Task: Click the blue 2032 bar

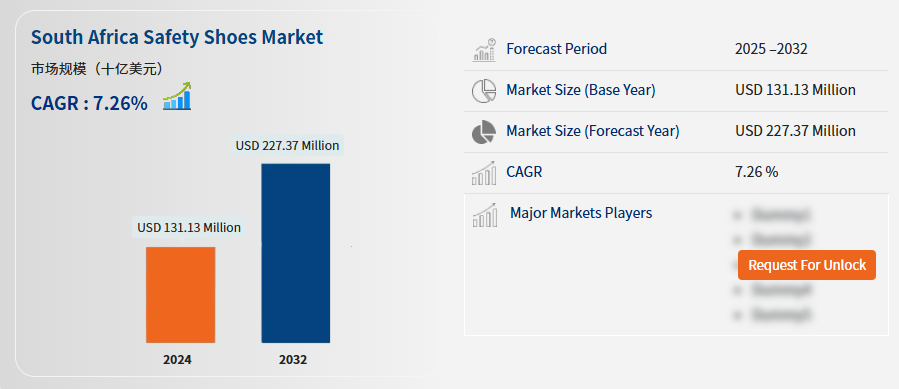Action: click(x=296, y=253)
